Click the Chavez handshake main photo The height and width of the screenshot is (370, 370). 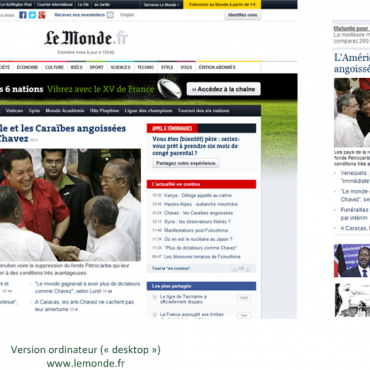tap(70, 205)
